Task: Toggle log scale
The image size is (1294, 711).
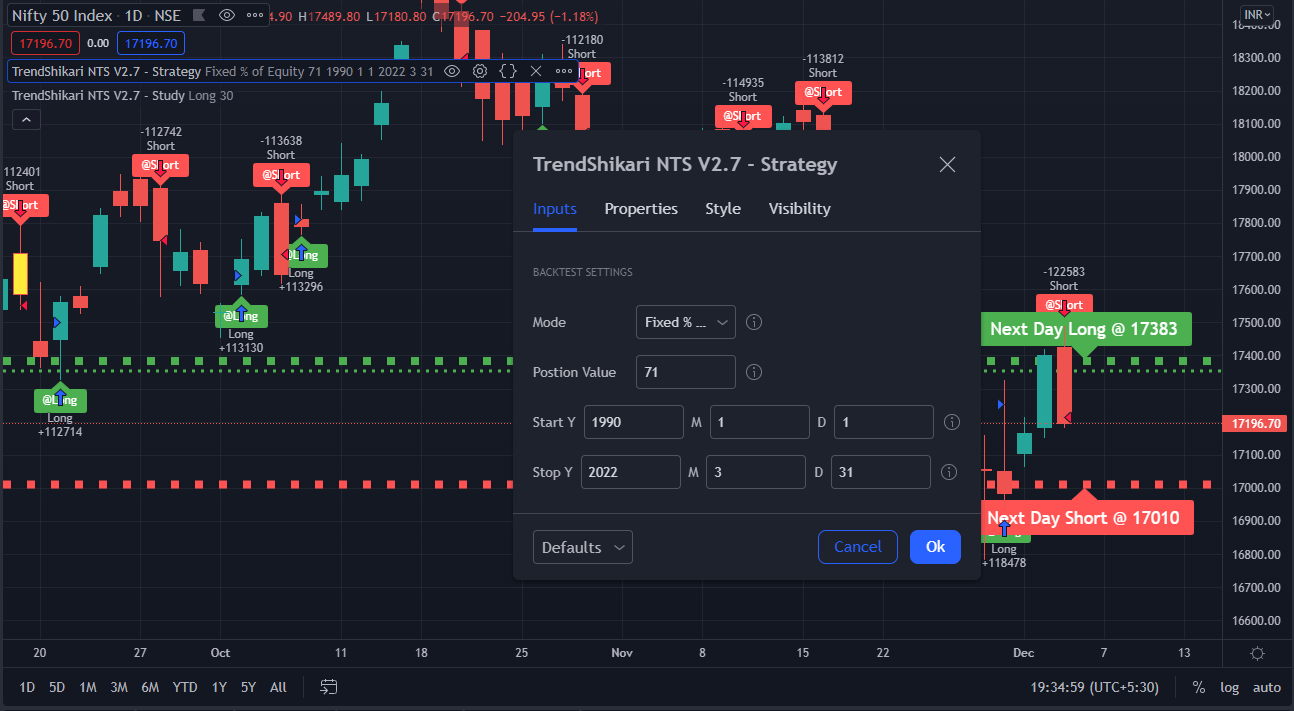Action: tap(1229, 687)
